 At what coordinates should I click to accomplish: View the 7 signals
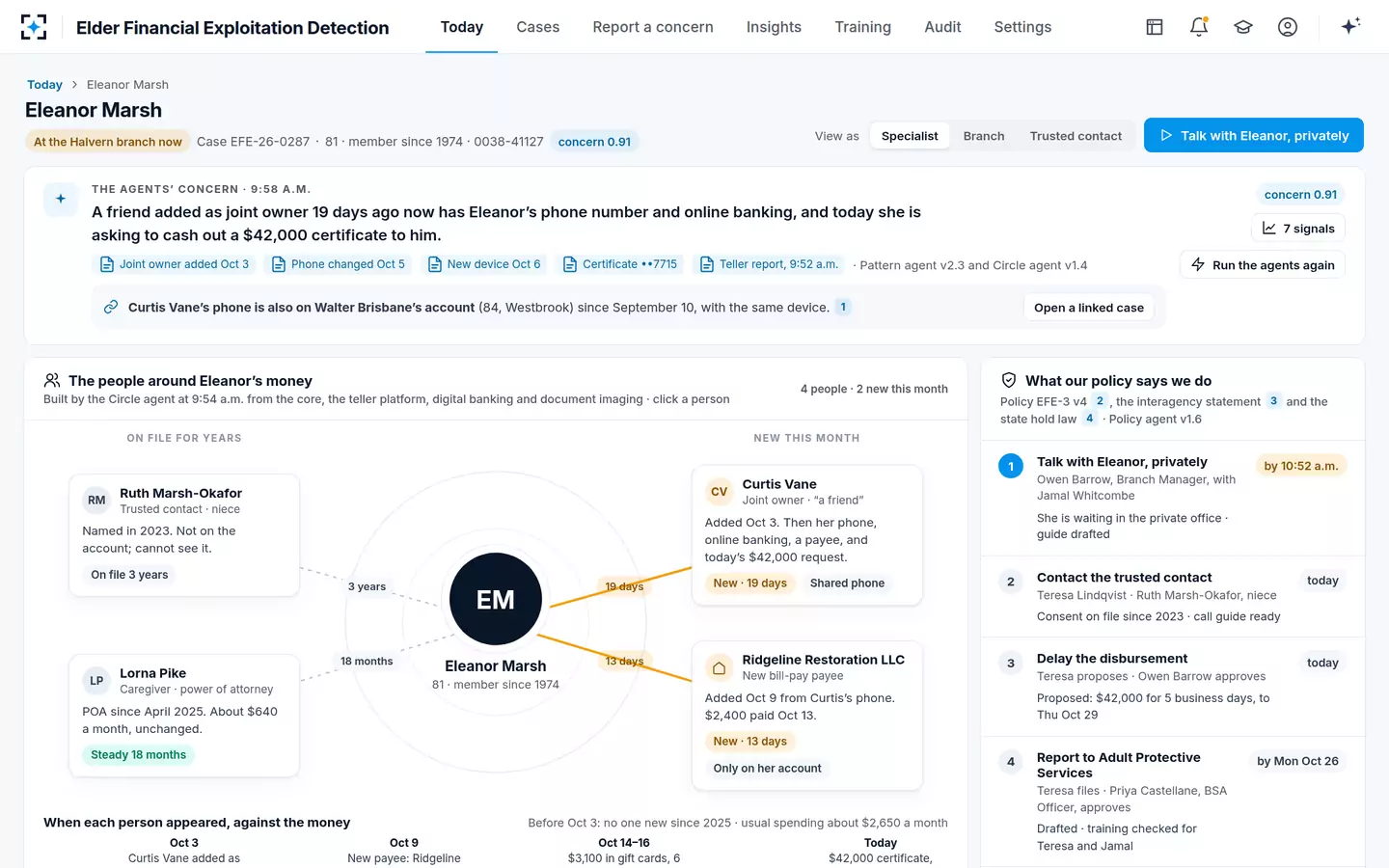coord(1298,229)
